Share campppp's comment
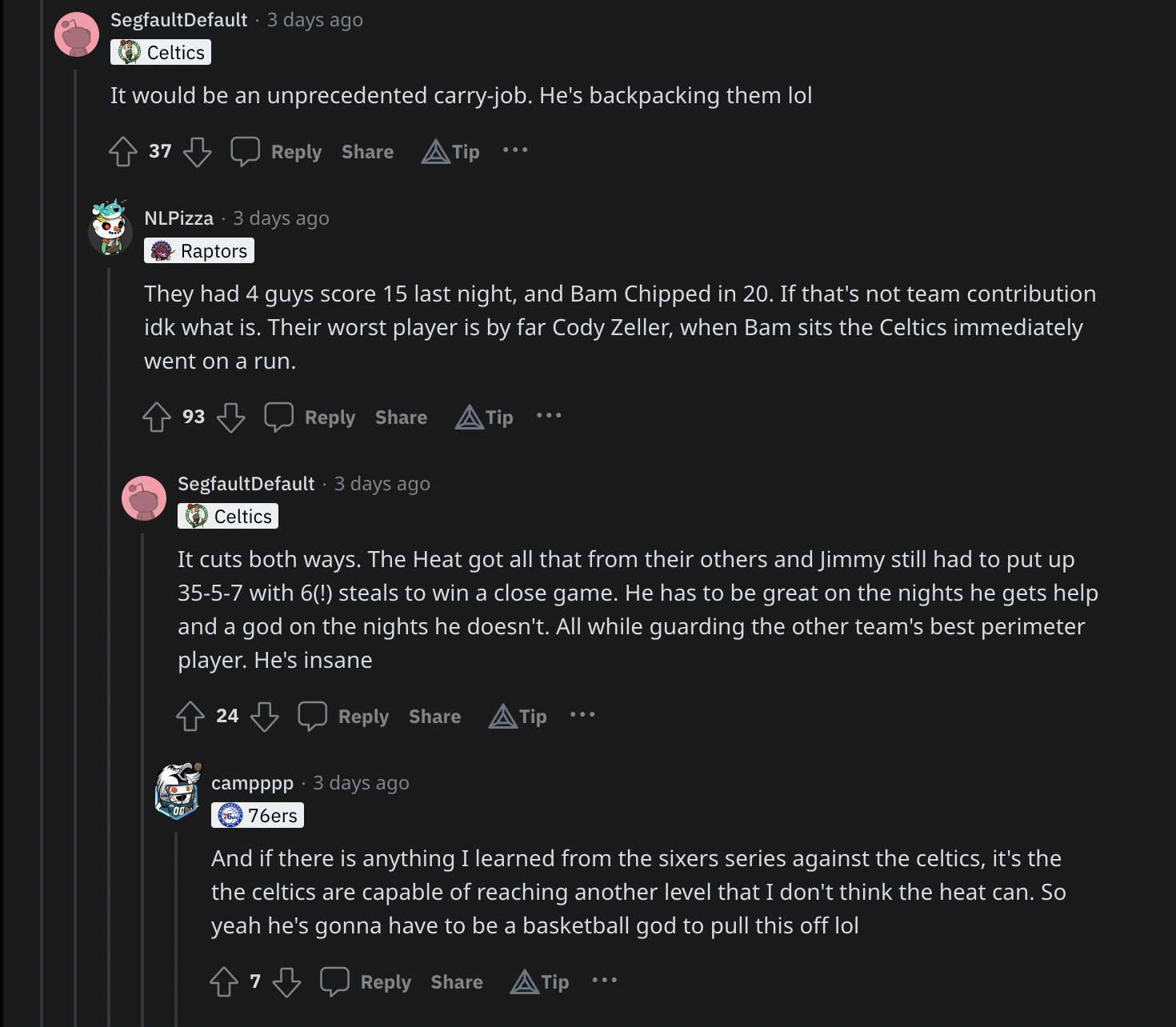 click(457, 981)
